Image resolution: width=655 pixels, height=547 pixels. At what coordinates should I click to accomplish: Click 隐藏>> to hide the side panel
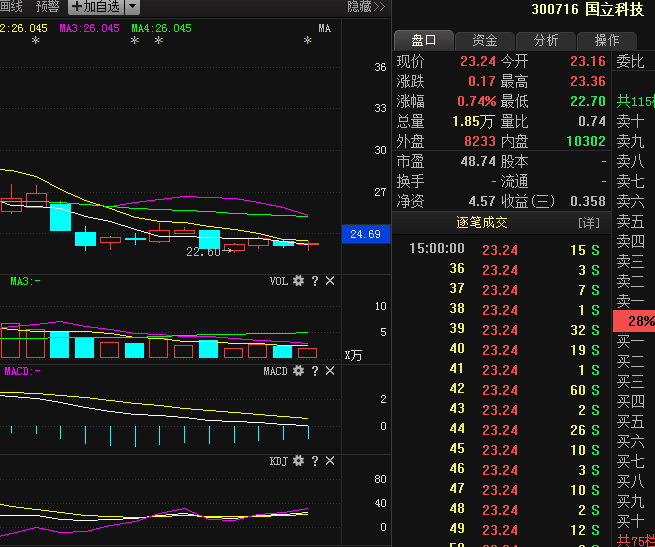pyautogui.click(x=366, y=6)
